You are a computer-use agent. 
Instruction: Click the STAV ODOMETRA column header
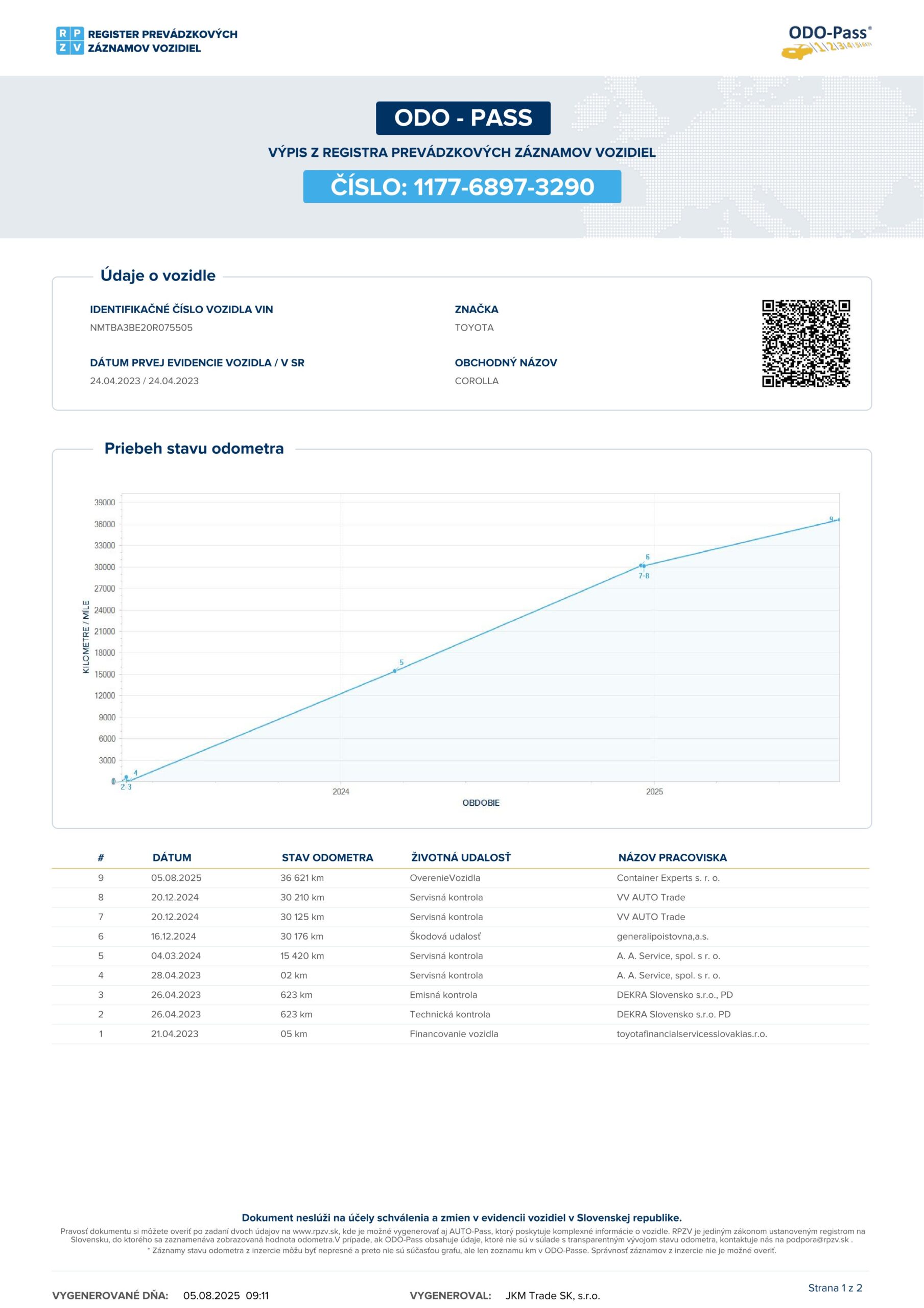327,857
